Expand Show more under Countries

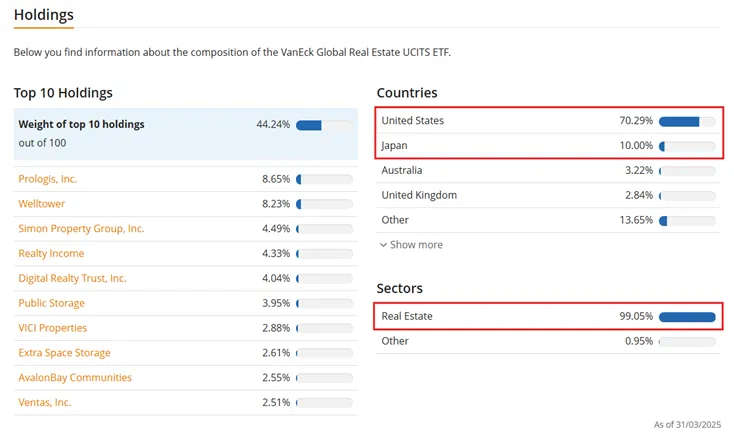pos(411,244)
